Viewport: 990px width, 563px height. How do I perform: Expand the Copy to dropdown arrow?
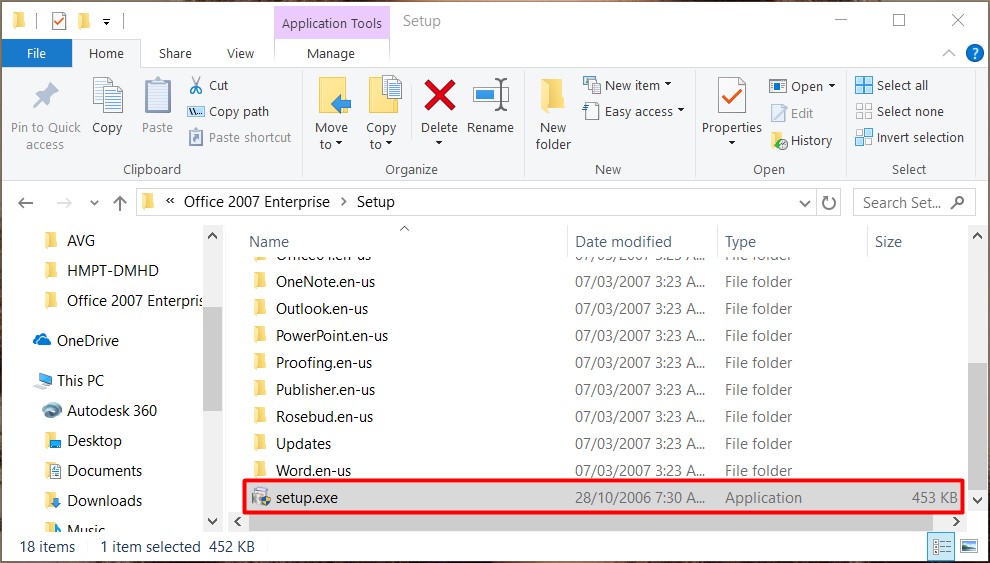[389, 145]
